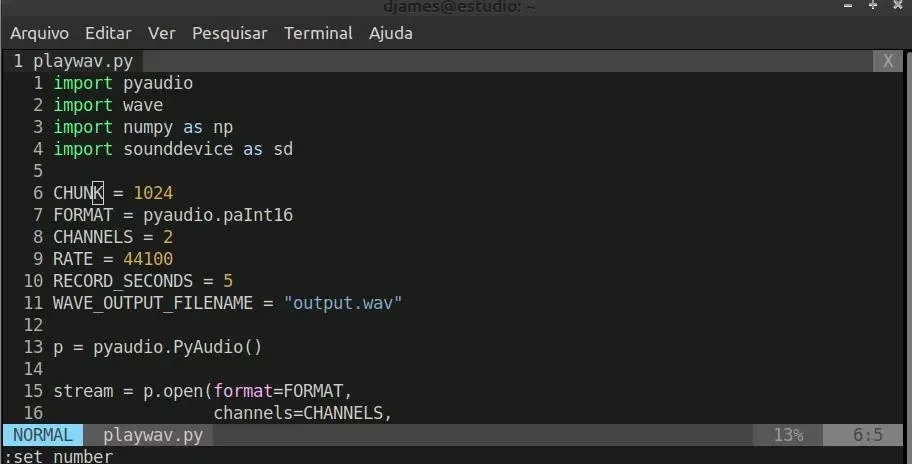912x464 pixels.
Task: Click 'pyaudio.PyAudio()' on line 13
Action: click(x=178, y=348)
